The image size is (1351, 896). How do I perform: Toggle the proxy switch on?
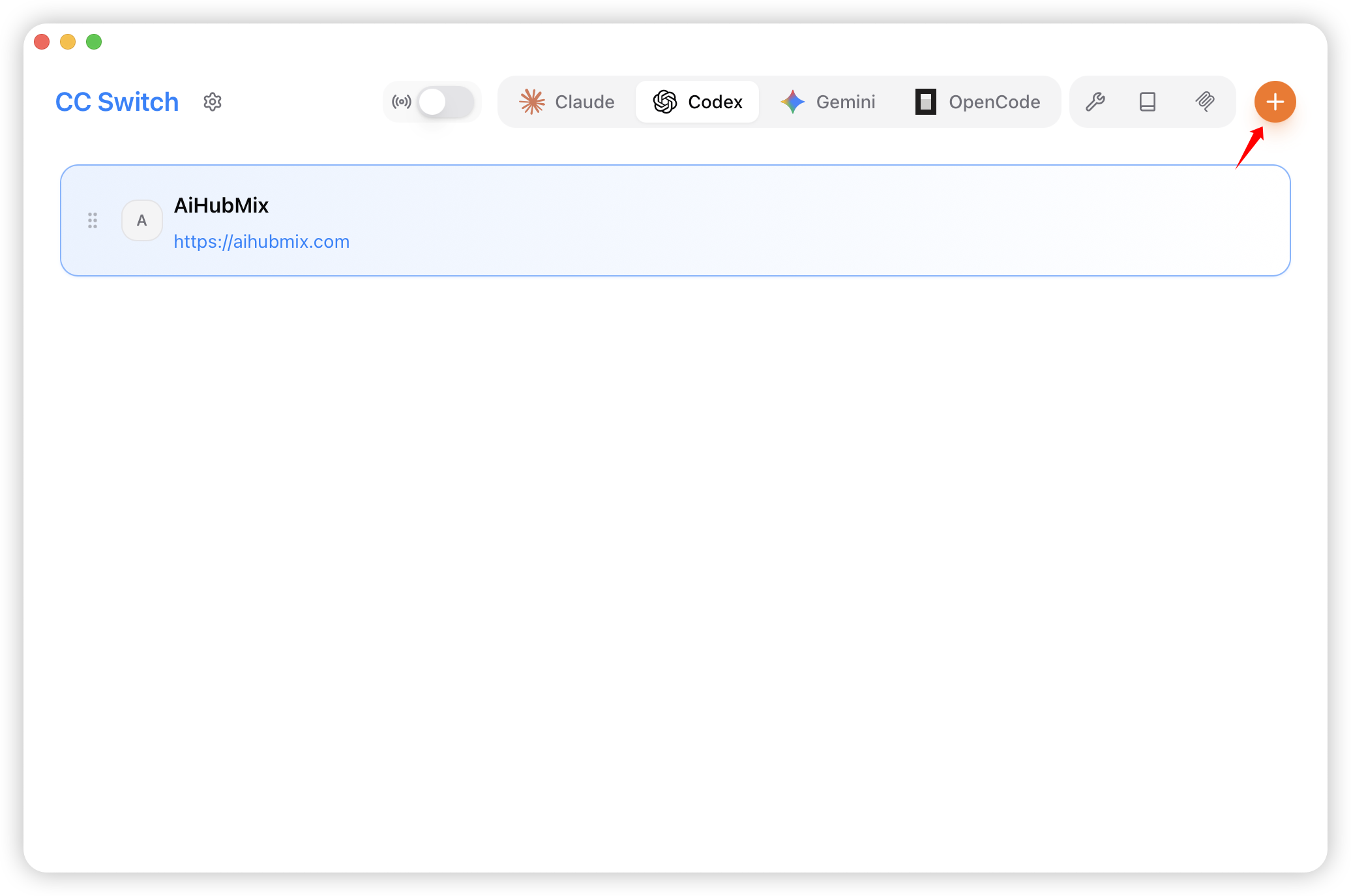point(445,102)
